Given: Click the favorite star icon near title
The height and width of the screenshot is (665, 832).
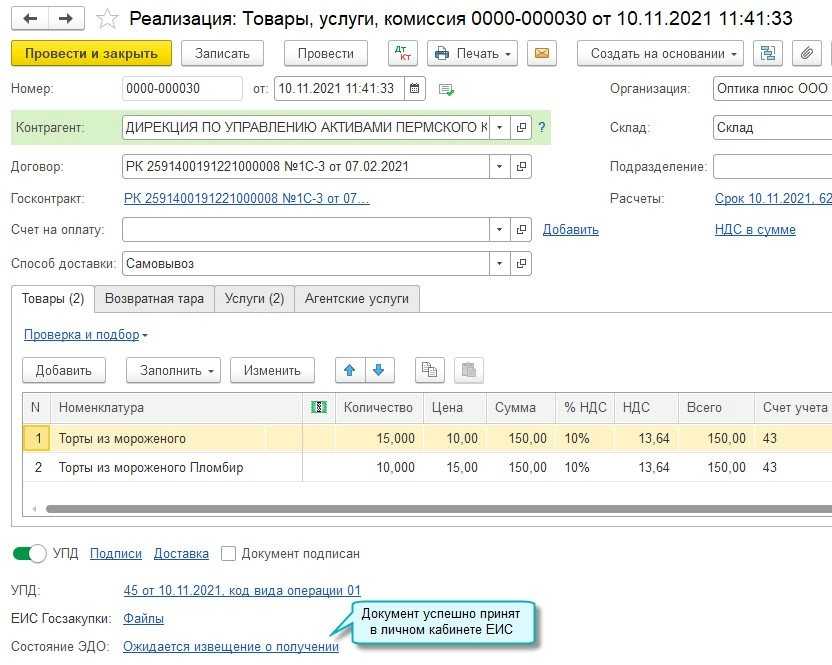Looking at the screenshot, I should coord(108,19).
